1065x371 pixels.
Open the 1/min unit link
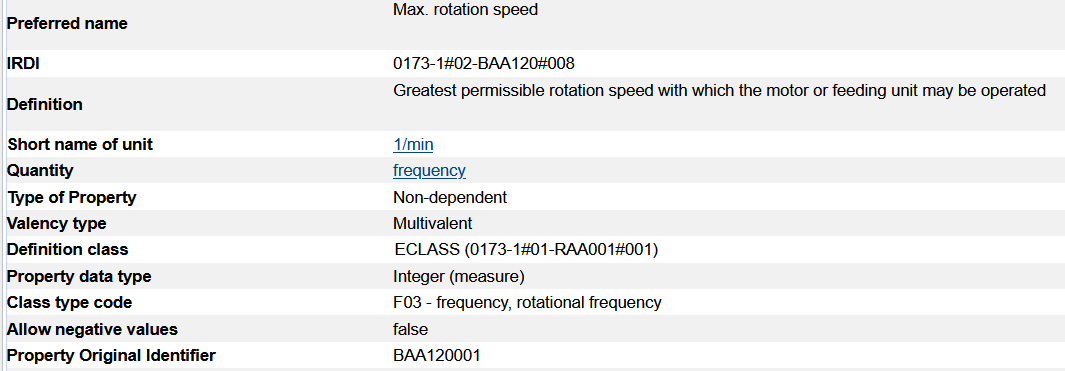tap(413, 145)
